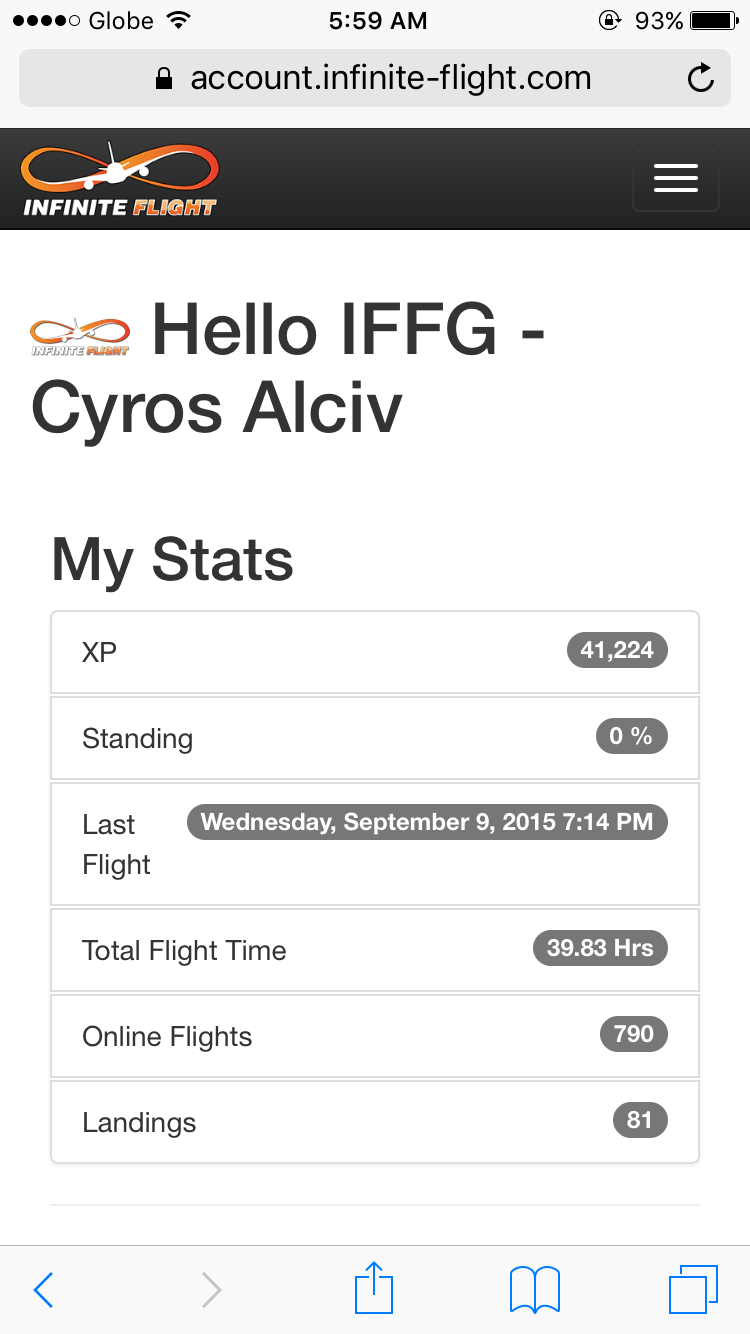The image size is (750, 1334).
Task: Reload the page with refresh icon
Action: point(701,78)
